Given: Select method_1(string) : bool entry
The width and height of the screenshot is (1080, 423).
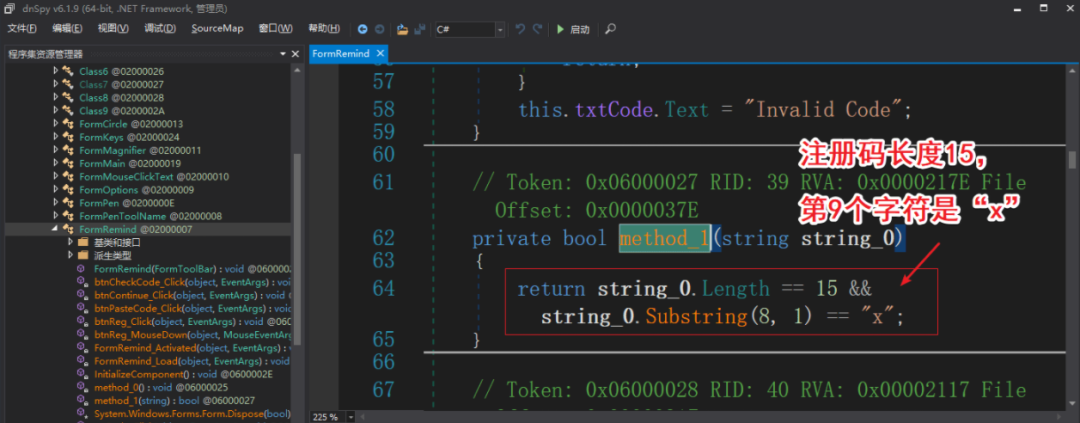Looking at the screenshot, I should [x=174, y=400].
